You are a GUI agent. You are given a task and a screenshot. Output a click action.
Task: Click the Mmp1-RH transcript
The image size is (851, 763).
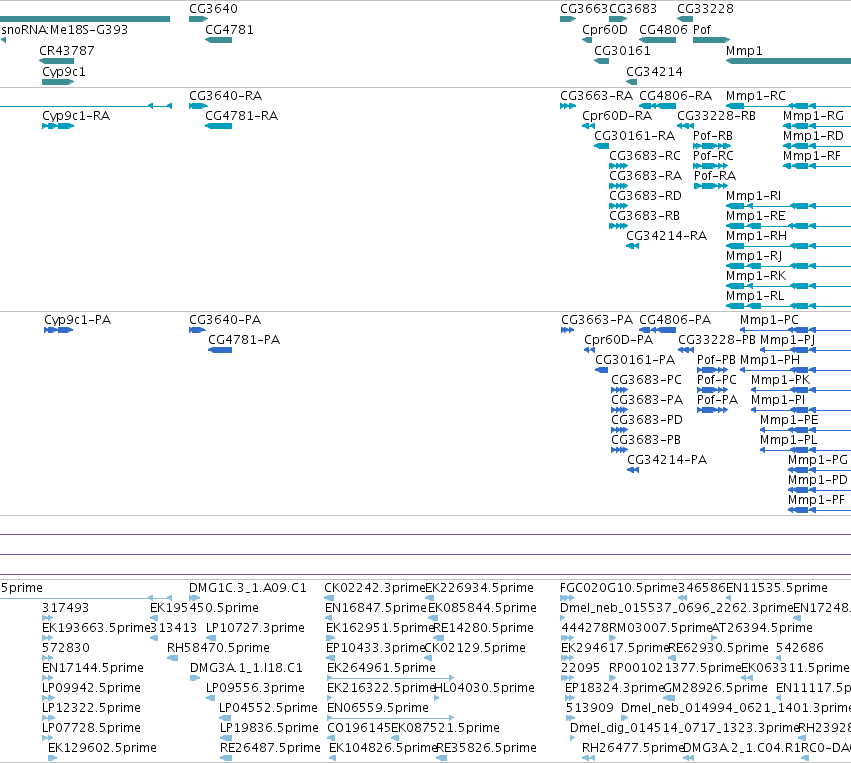pyautogui.click(x=788, y=246)
